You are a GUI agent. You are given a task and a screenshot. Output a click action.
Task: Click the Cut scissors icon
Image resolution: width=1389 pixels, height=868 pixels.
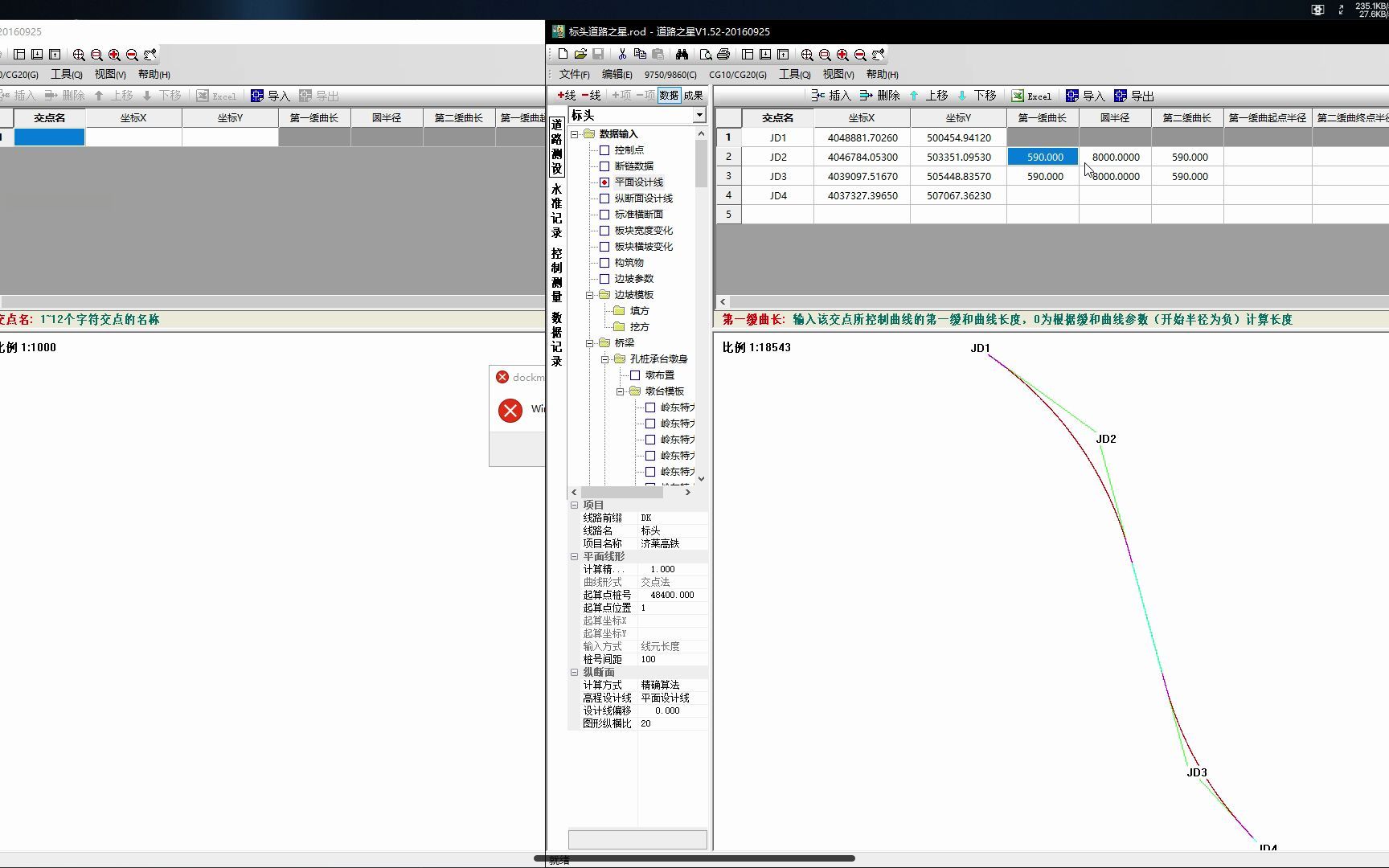622,54
